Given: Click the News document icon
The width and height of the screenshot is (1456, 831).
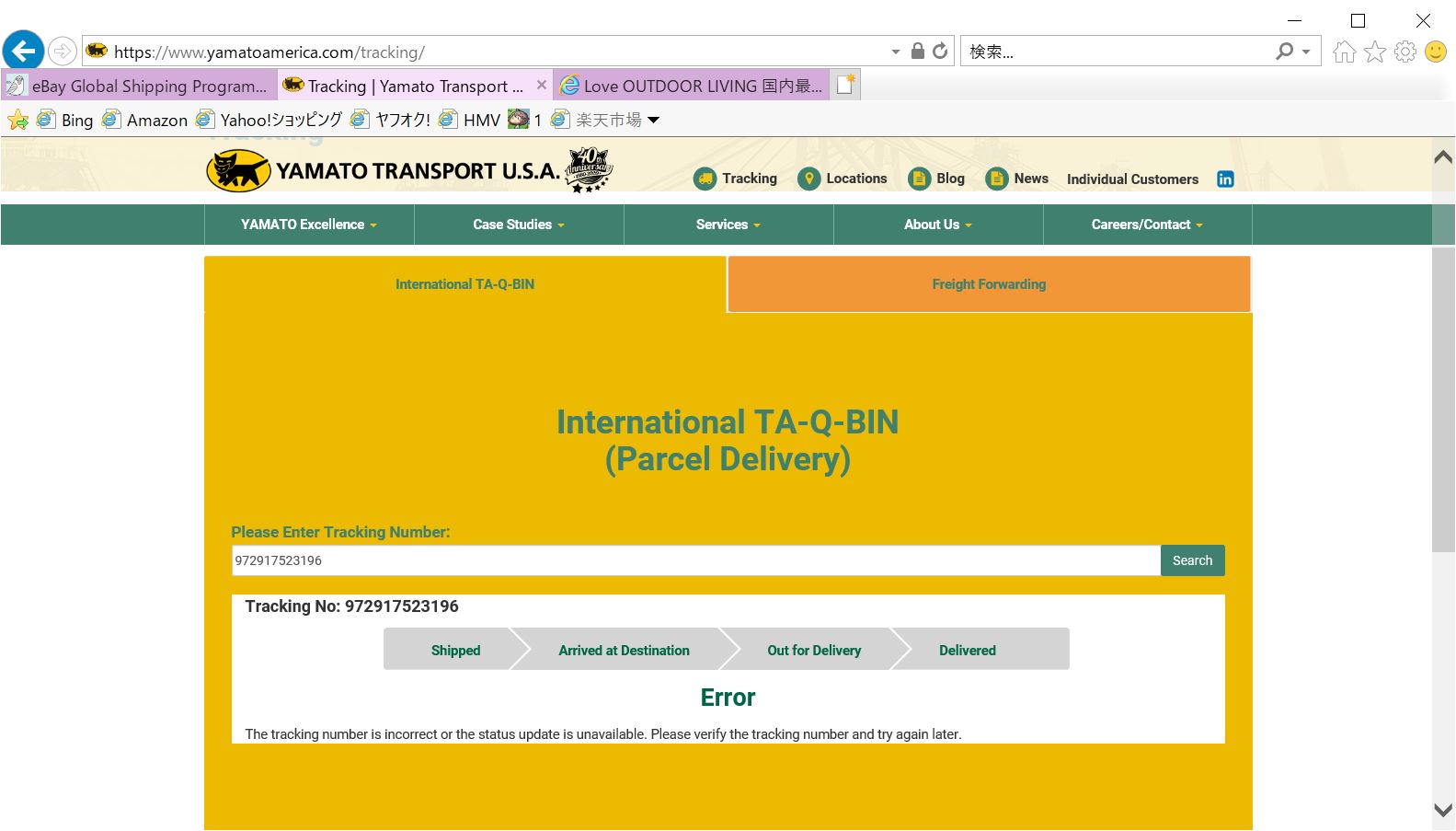Looking at the screenshot, I should (x=996, y=179).
